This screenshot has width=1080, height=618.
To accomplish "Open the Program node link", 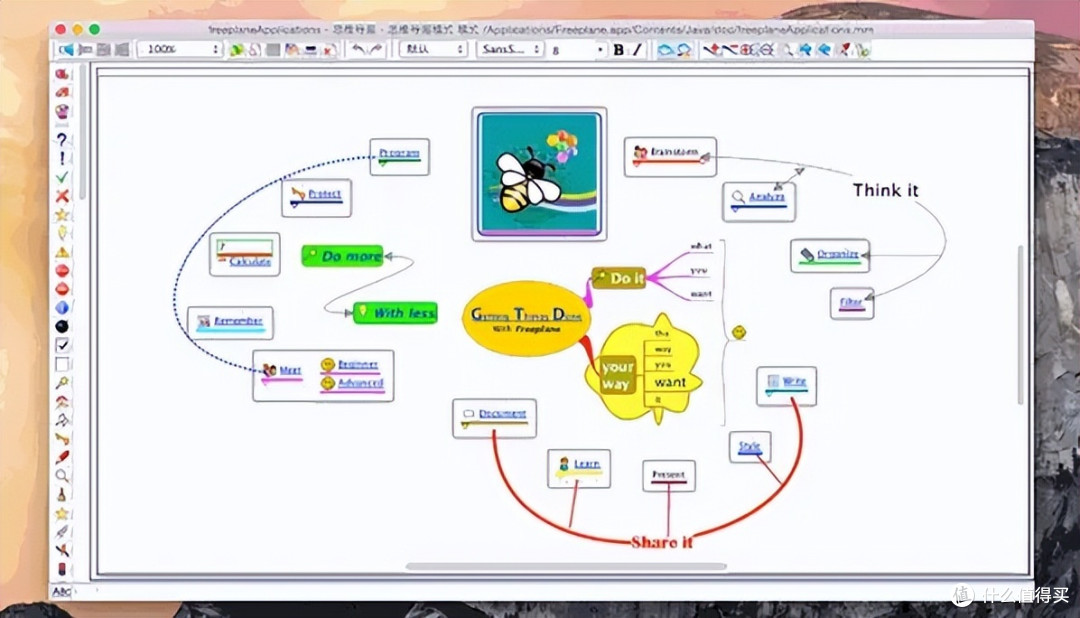I will pyautogui.click(x=399, y=153).
